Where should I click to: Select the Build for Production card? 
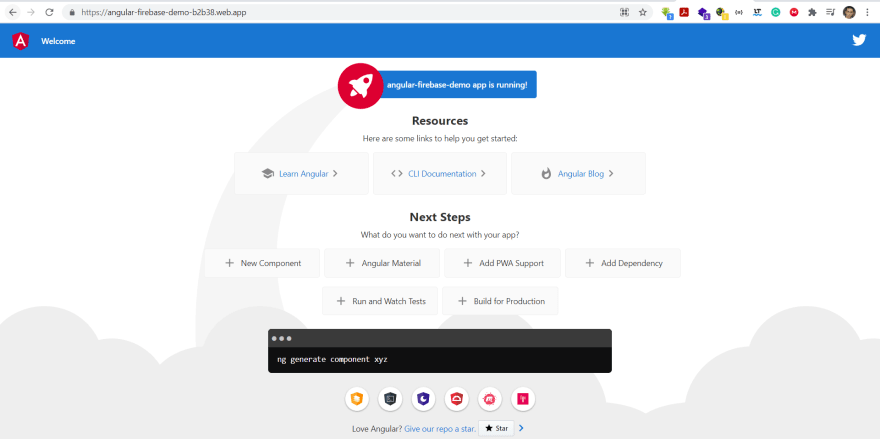500,301
